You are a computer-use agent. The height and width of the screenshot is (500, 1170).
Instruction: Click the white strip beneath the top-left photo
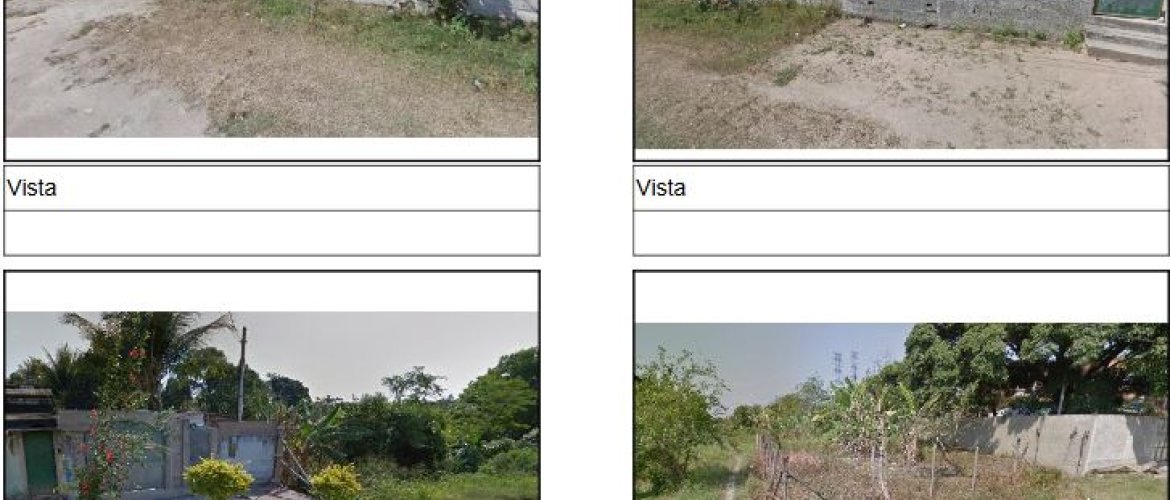coord(272,148)
